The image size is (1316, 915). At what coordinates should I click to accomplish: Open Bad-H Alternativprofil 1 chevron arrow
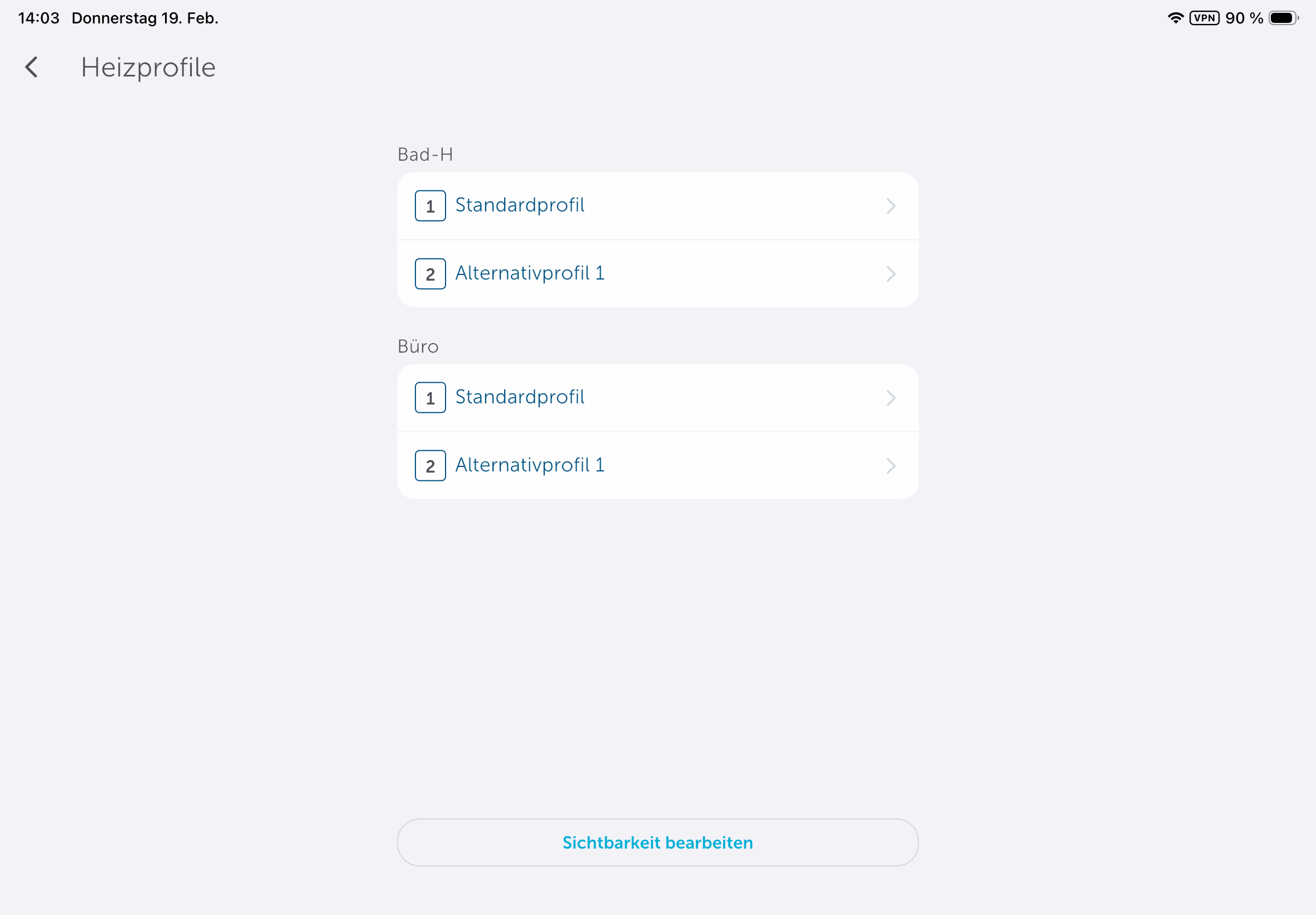click(891, 274)
